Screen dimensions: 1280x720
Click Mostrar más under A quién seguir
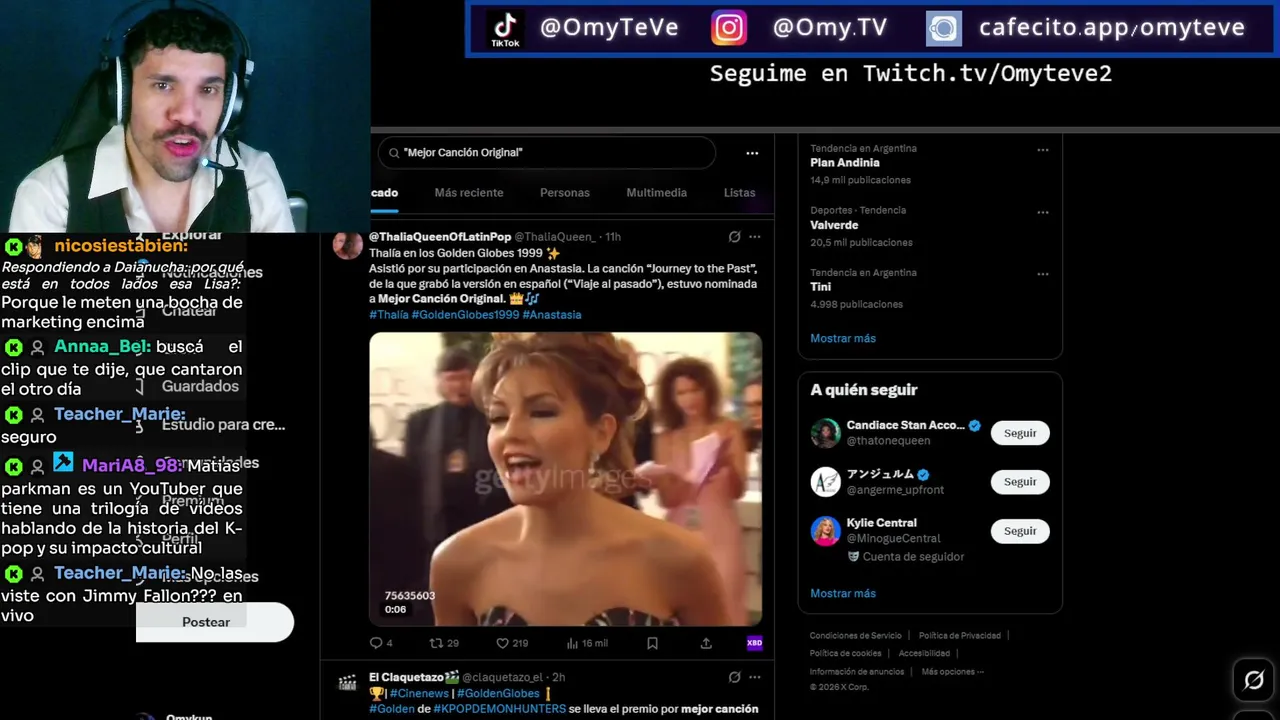click(x=843, y=593)
